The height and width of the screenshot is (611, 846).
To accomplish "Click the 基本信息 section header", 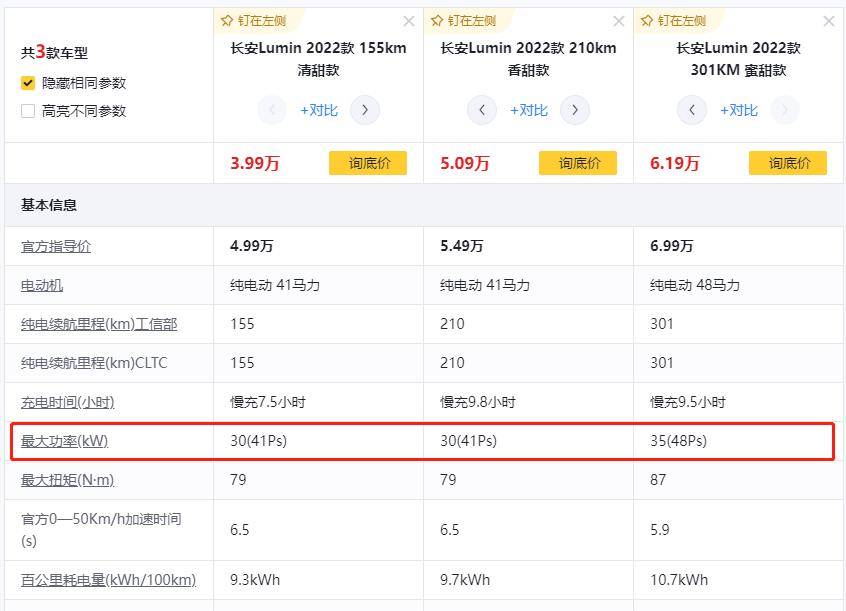I will coord(49,205).
